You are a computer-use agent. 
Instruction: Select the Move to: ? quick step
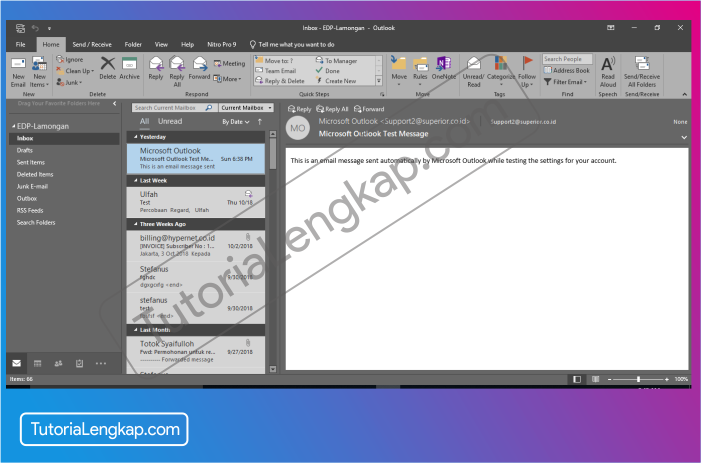click(274, 61)
